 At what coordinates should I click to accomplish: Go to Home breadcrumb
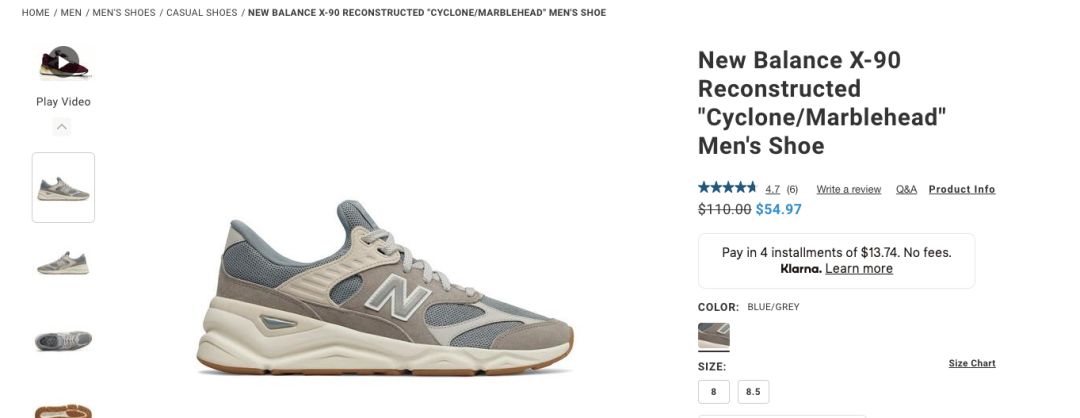(36, 12)
